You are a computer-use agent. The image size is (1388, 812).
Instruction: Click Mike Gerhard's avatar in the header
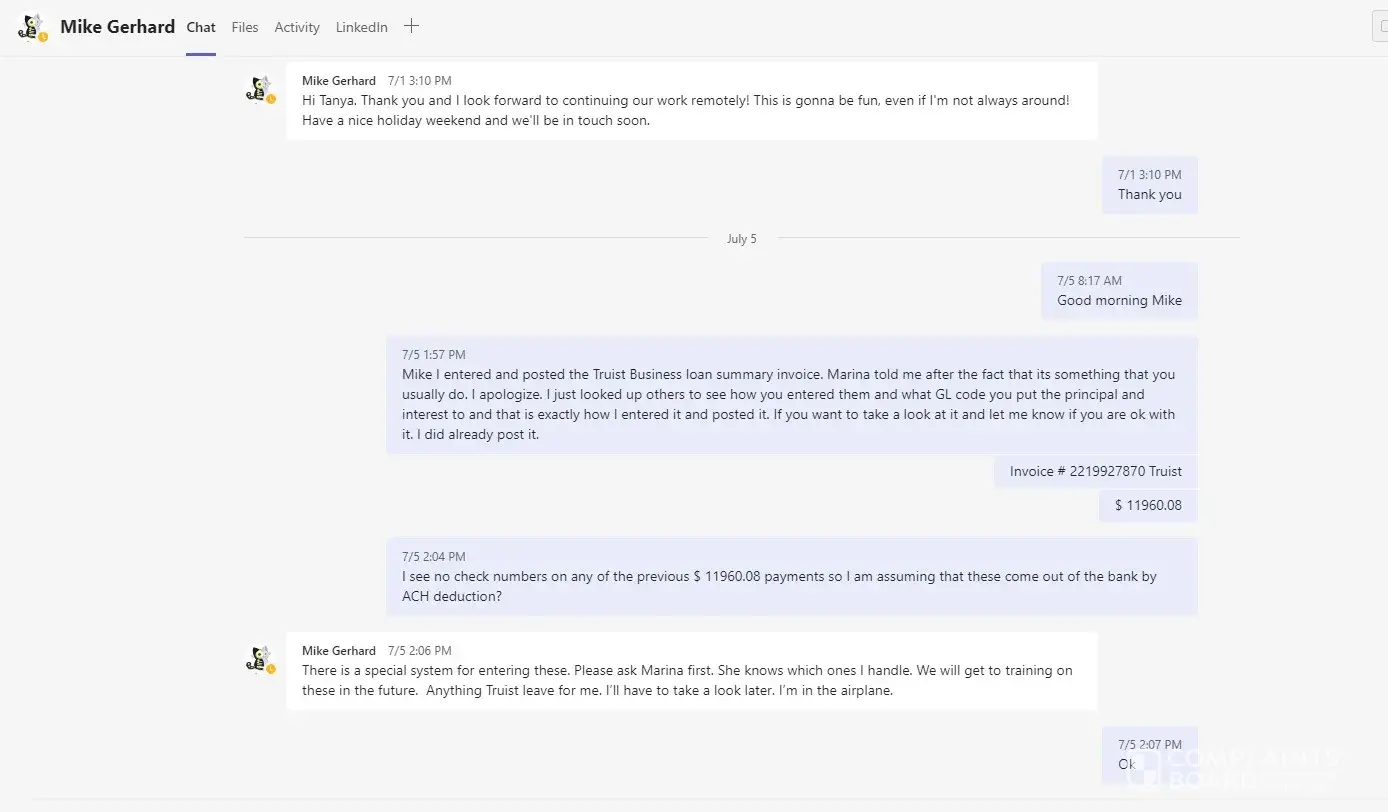point(32,27)
